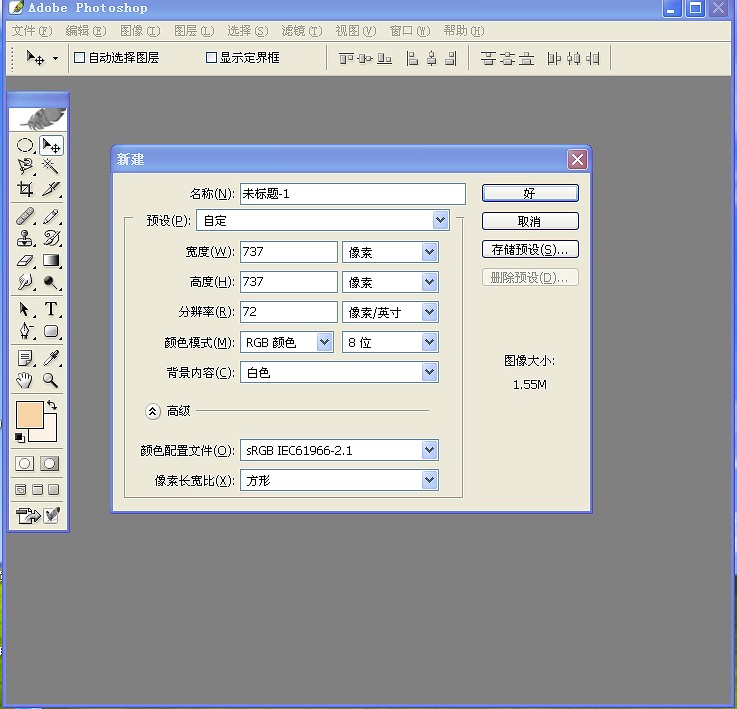
Task: Enable 自动选择图层 checkbox
Action: (79, 57)
